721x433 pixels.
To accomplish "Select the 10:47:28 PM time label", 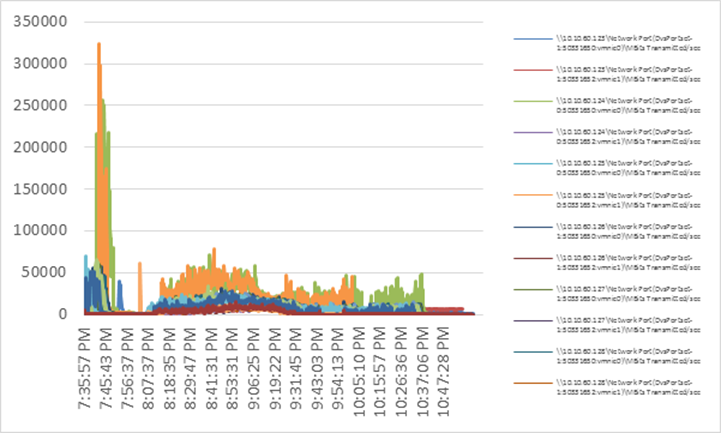I will (444, 372).
